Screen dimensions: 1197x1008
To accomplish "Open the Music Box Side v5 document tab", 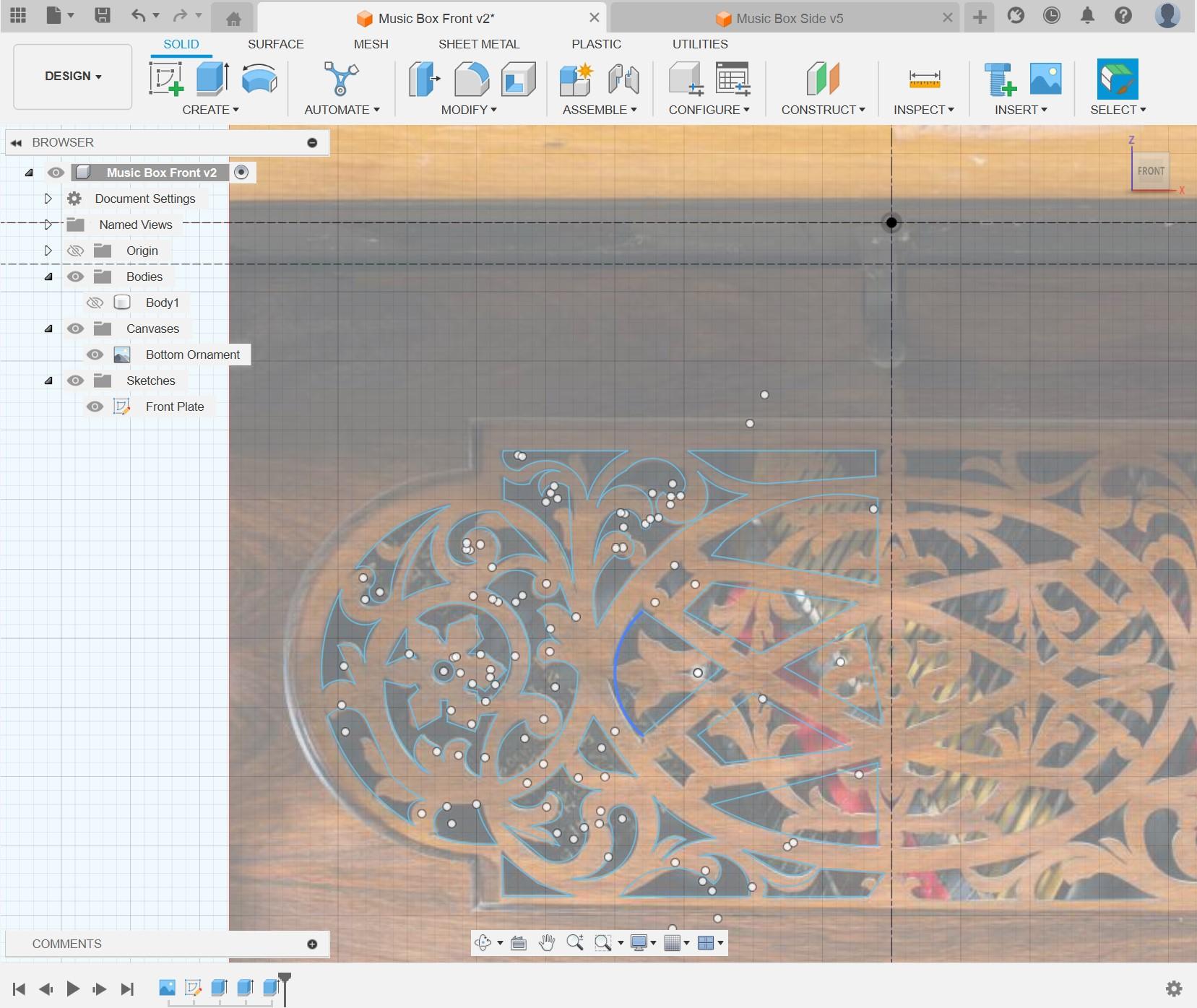I will click(789, 18).
